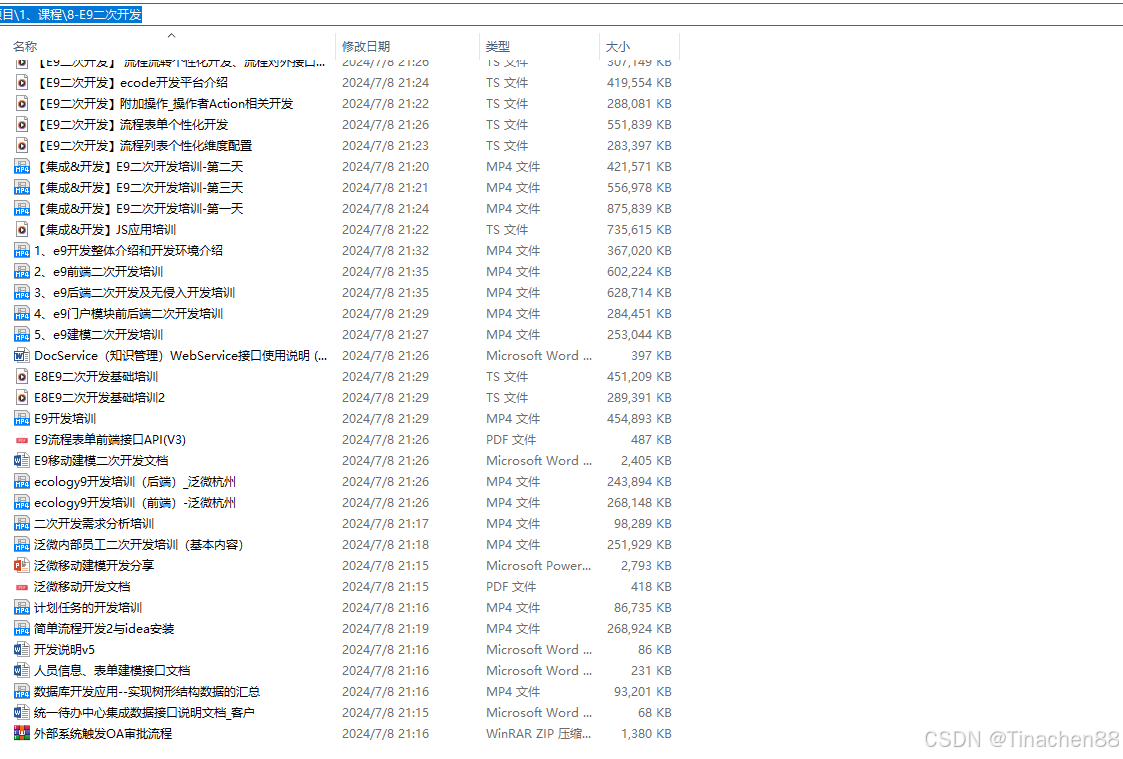Click the Word icon for 开发说明v5
This screenshot has width=1123, height=759.
(22, 650)
